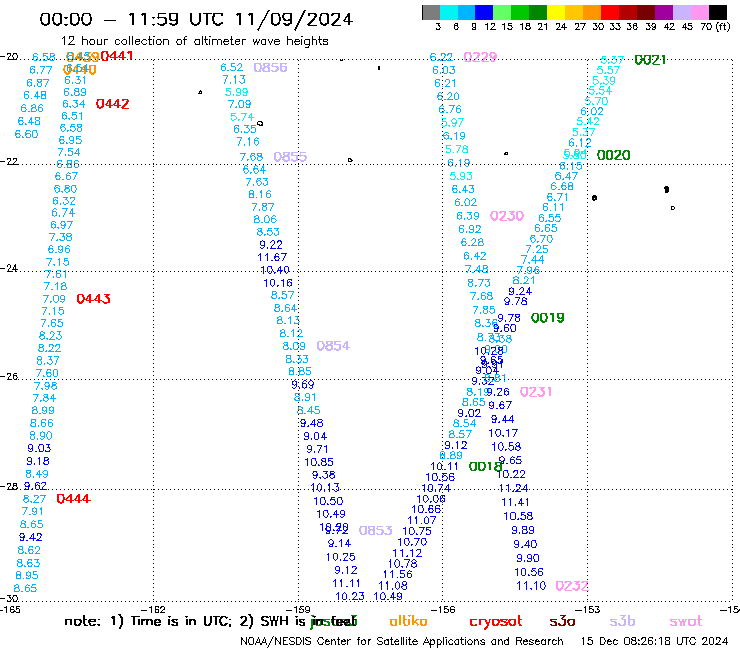
Task: Click the swot time label 0229
Action: [480, 57]
